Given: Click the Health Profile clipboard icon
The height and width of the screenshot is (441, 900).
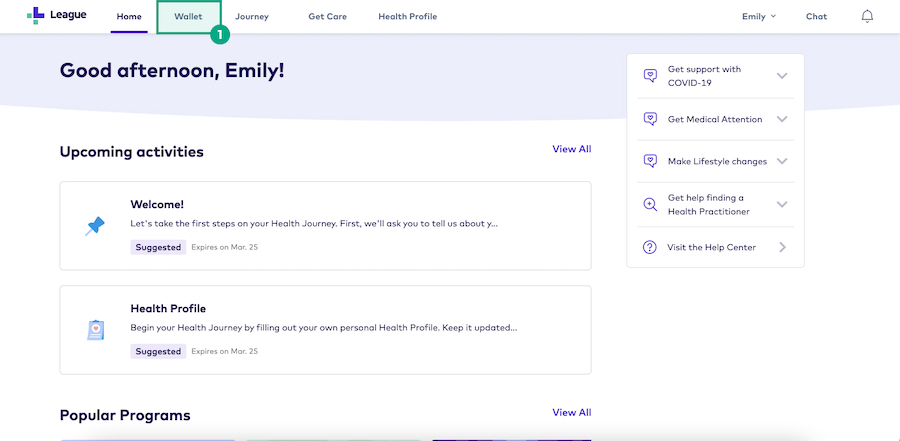Looking at the screenshot, I should (x=95, y=330).
